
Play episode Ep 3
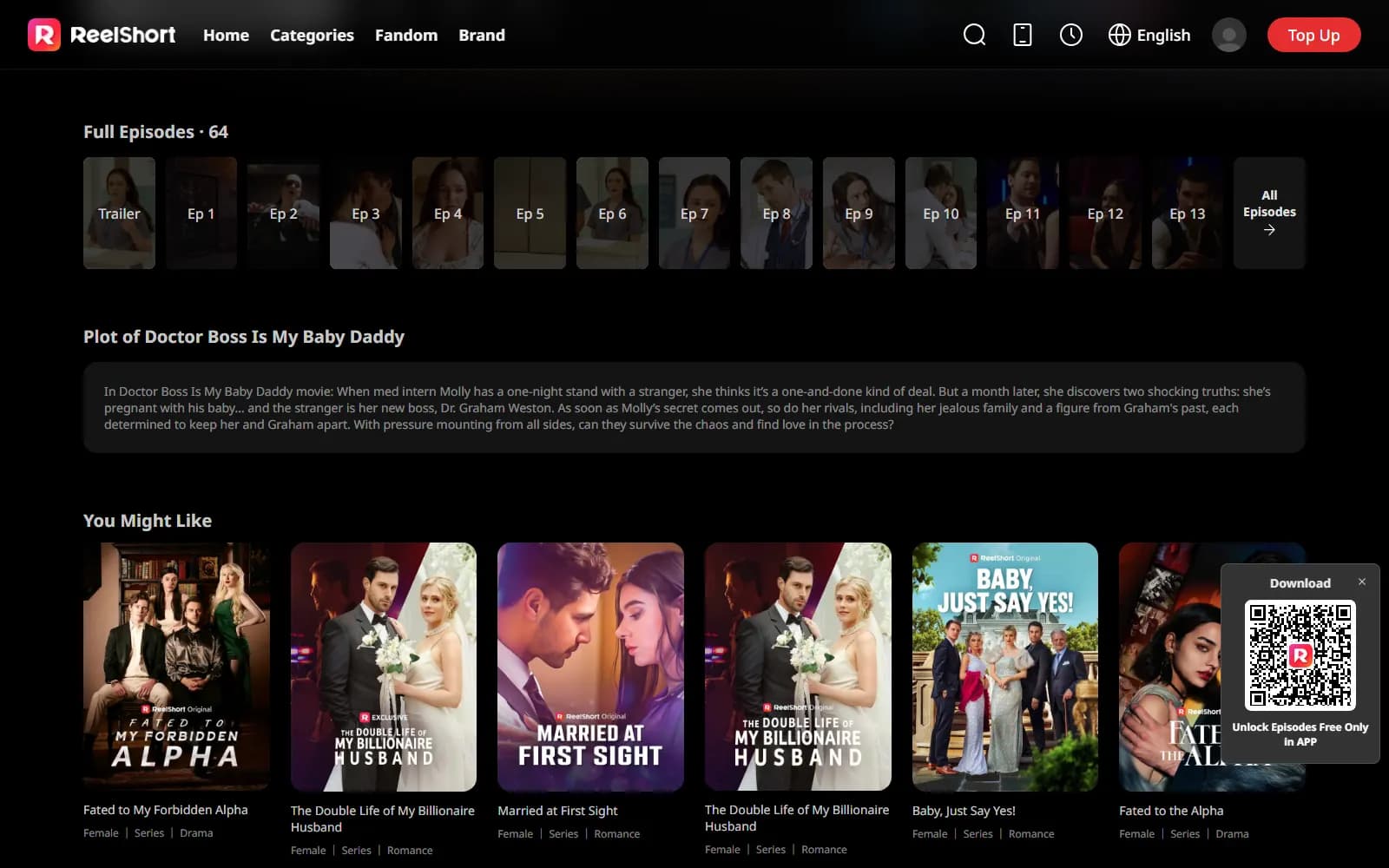point(365,213)
